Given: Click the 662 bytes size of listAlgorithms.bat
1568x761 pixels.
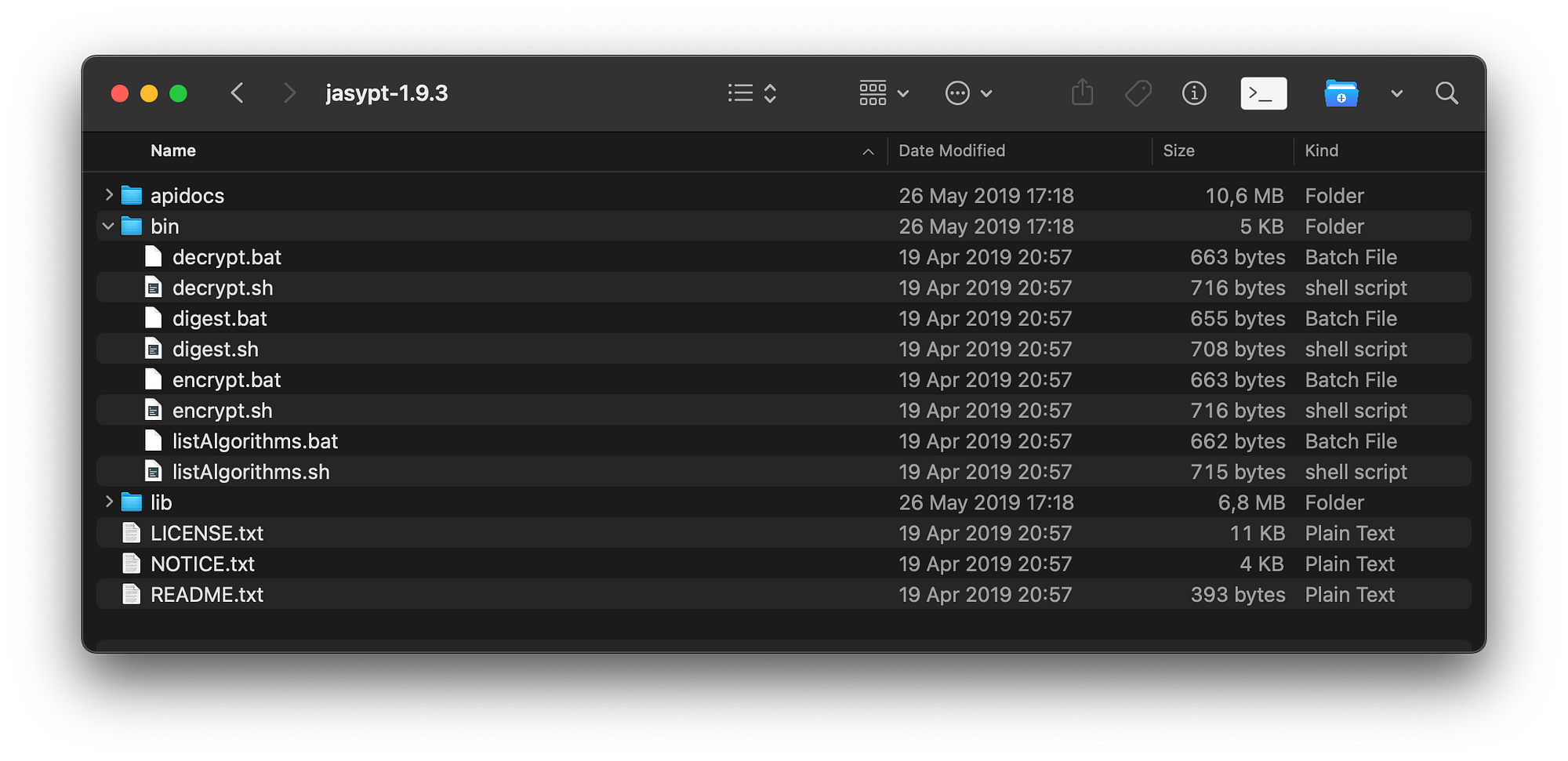Looking at the screenshot, I should pyautogui.click(x=1238, y=441).
